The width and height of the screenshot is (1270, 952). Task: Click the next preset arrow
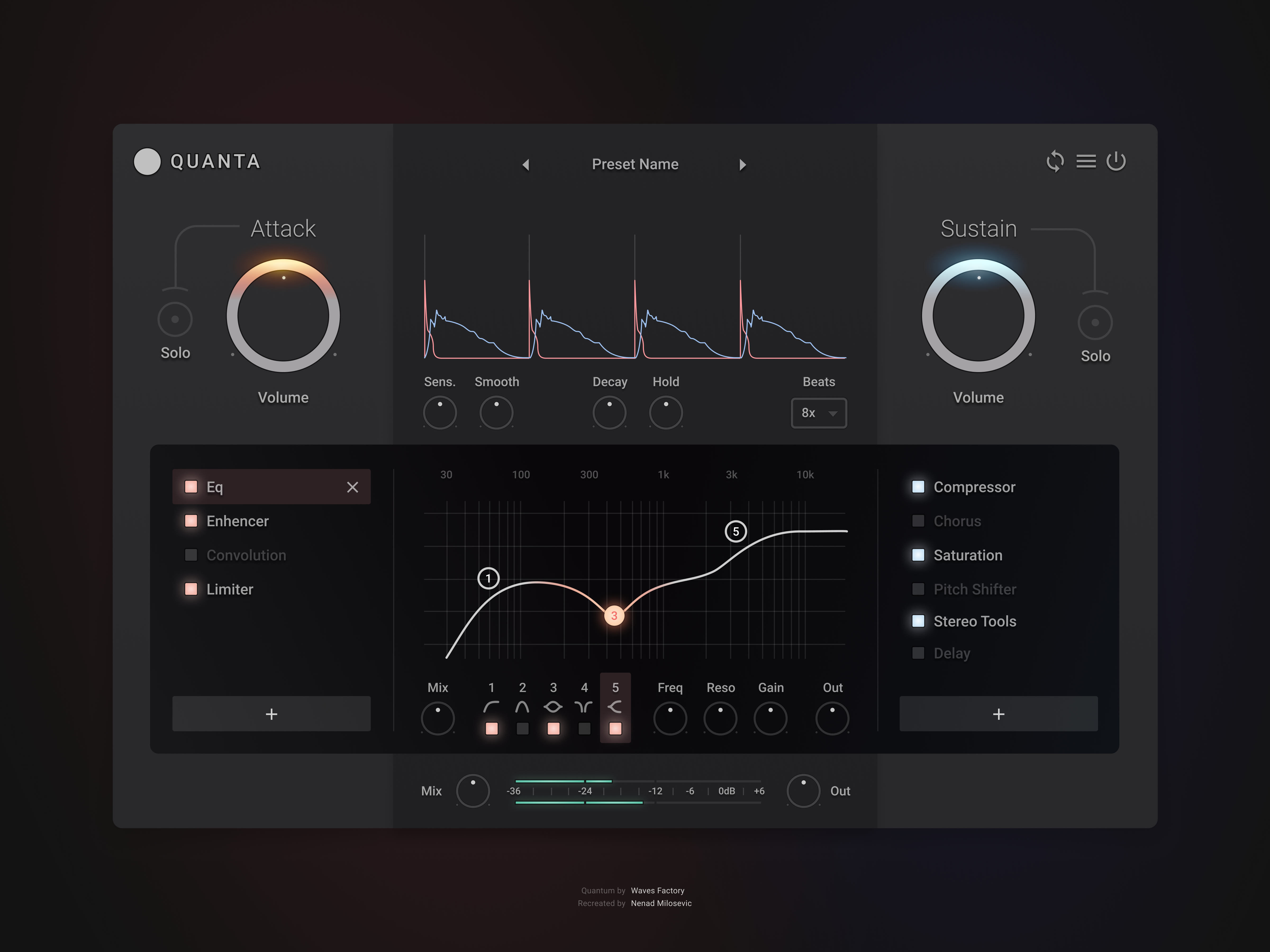click(x=743, y=165)
